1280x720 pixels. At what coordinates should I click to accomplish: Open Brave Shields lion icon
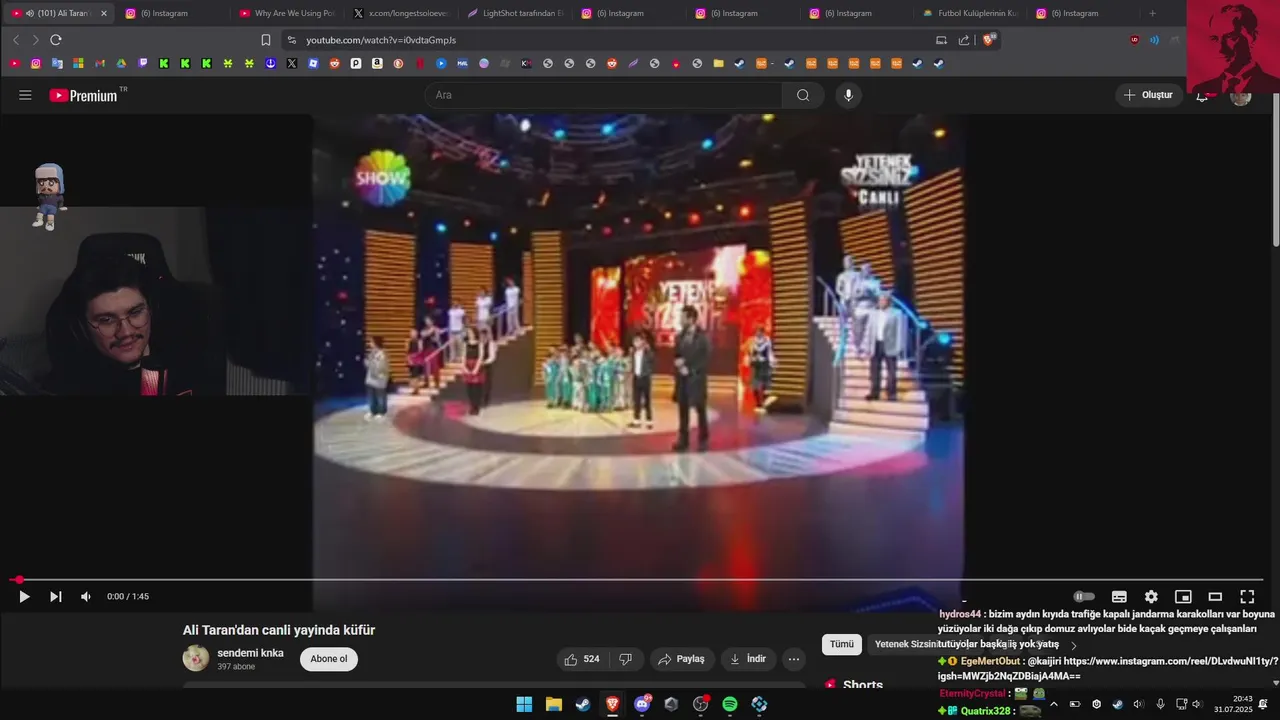[x=989, y=40]
